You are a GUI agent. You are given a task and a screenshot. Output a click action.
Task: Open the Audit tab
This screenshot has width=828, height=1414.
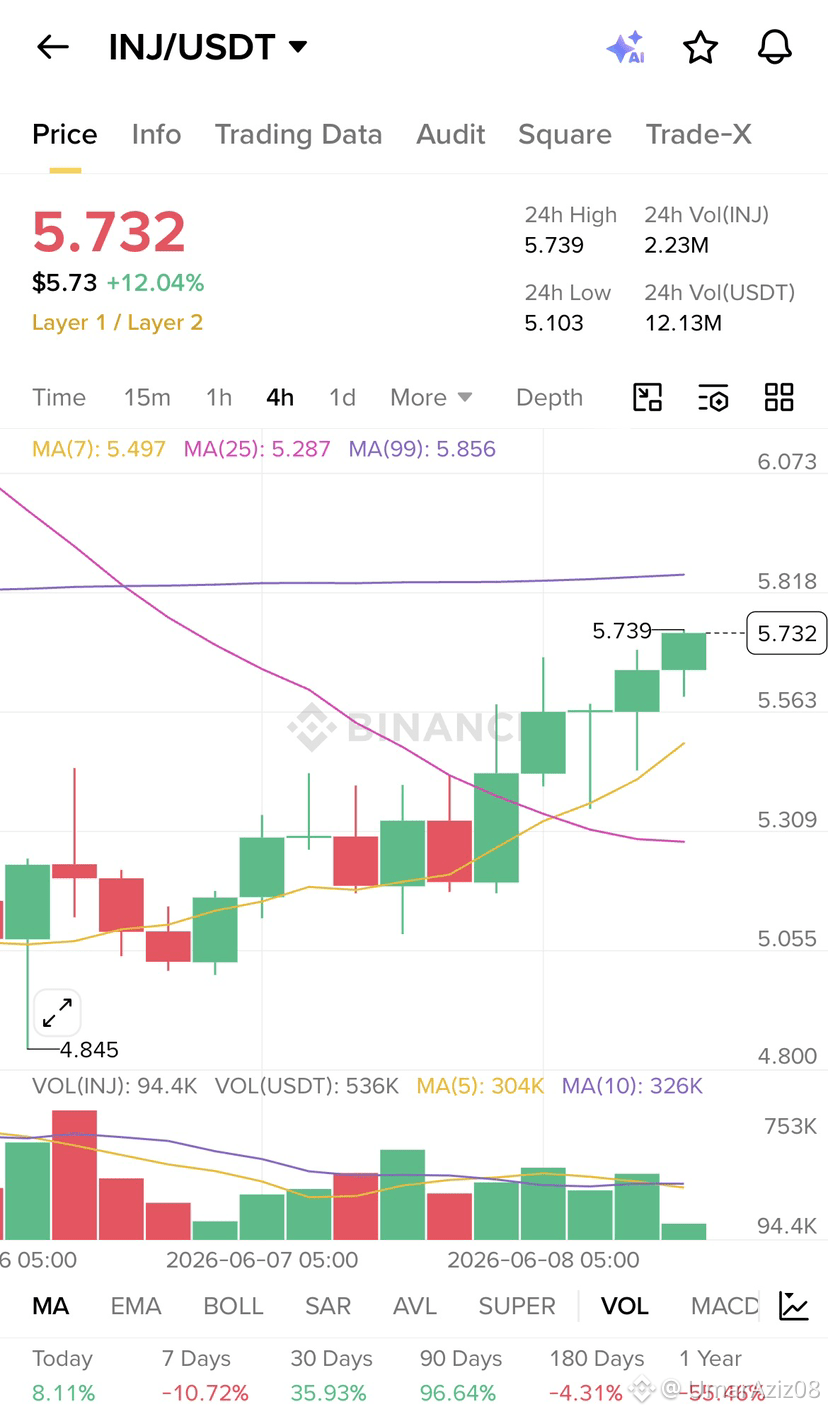coord(450,134)
